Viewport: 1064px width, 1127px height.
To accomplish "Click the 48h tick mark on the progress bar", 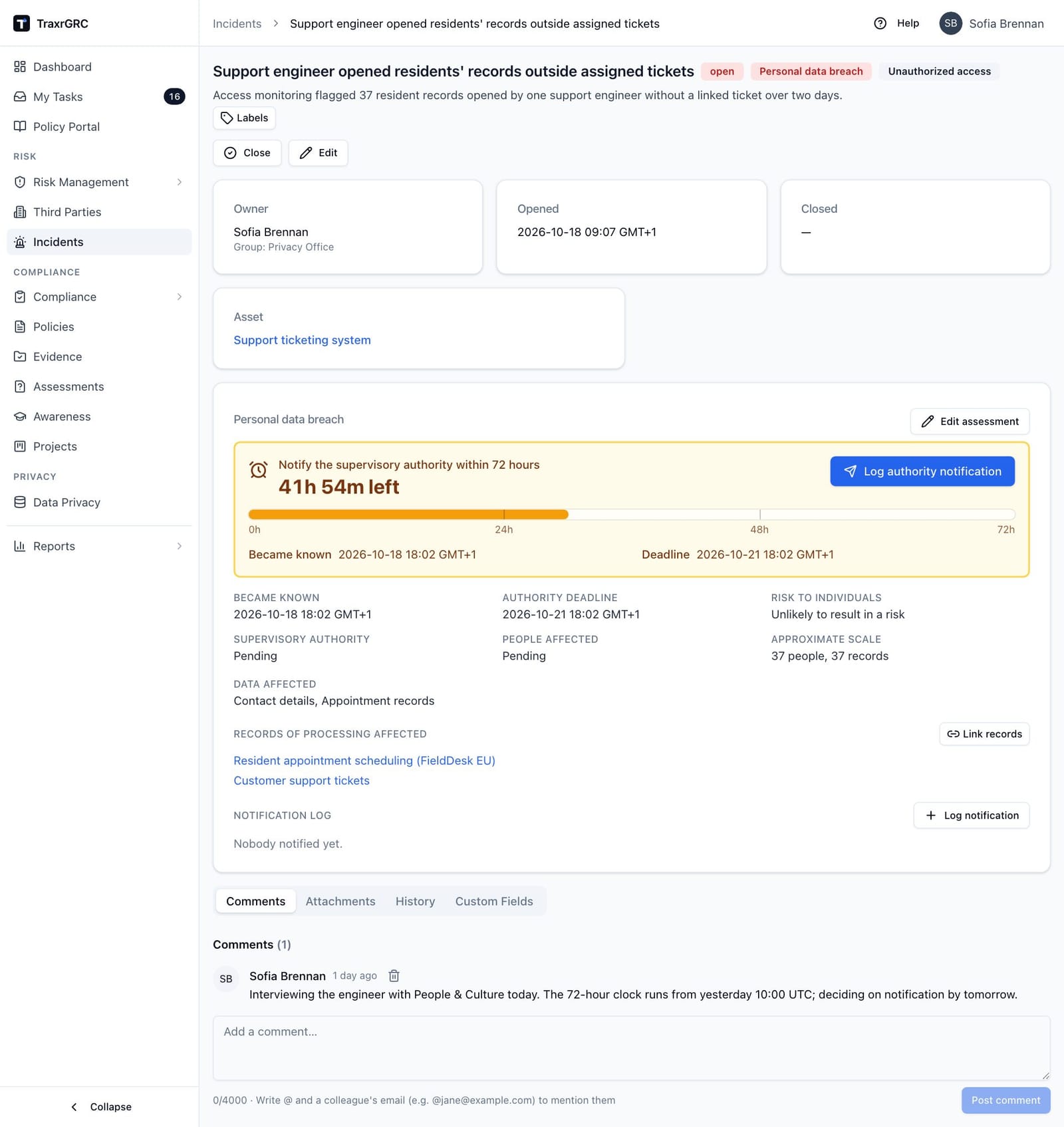I will pos(759,515).
